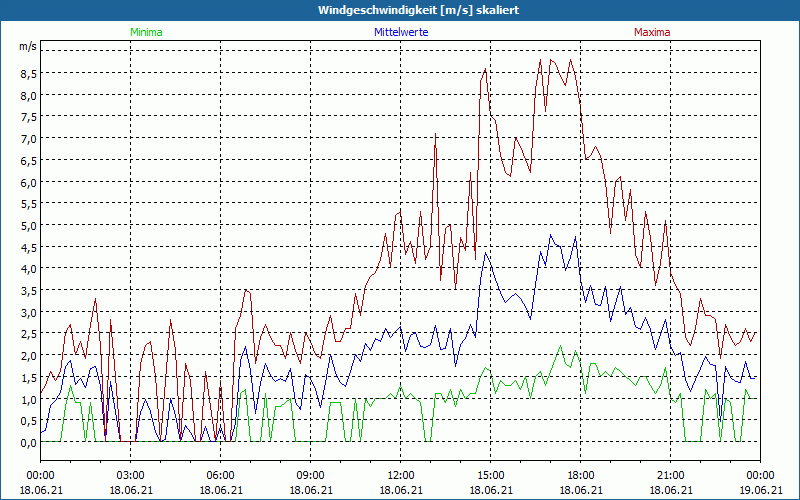This screenshot has height=500, width=800.
Task: Click the 12:00 time axis label
Action: point(401,476)
